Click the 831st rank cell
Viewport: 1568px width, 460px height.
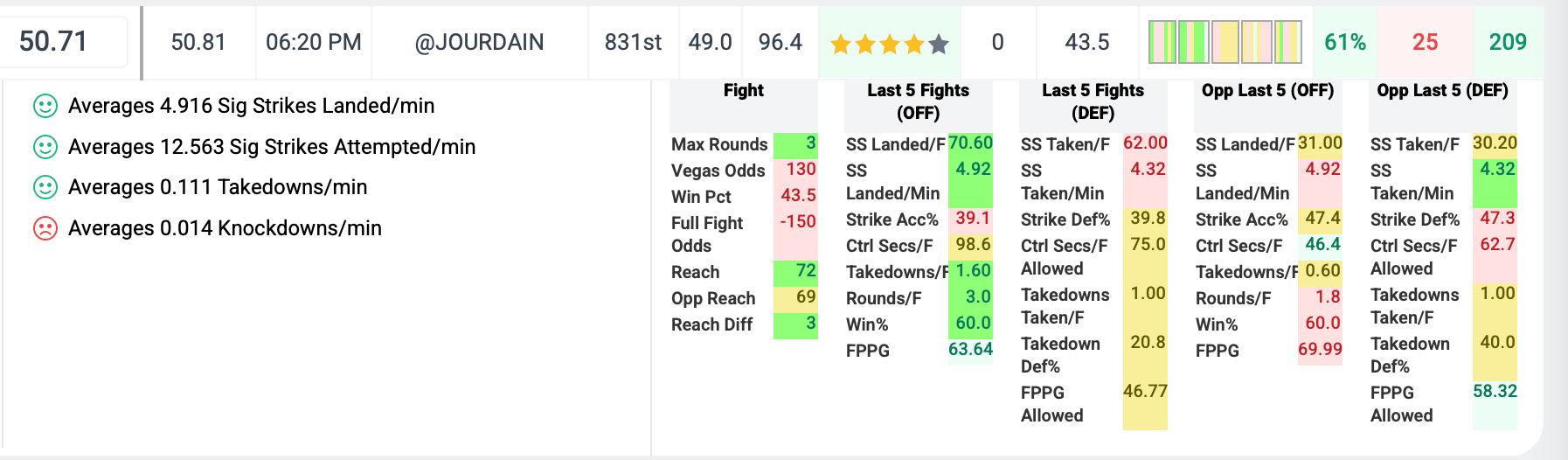click(633, 42)
